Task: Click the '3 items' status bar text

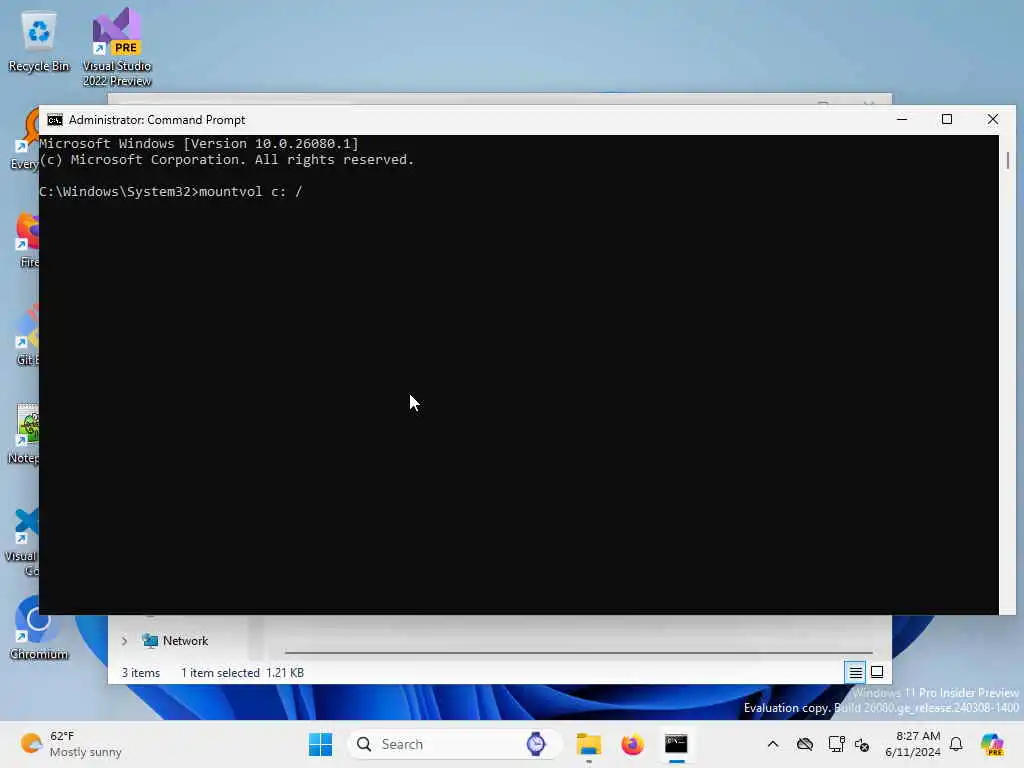Action: click(x=140, y=673)
